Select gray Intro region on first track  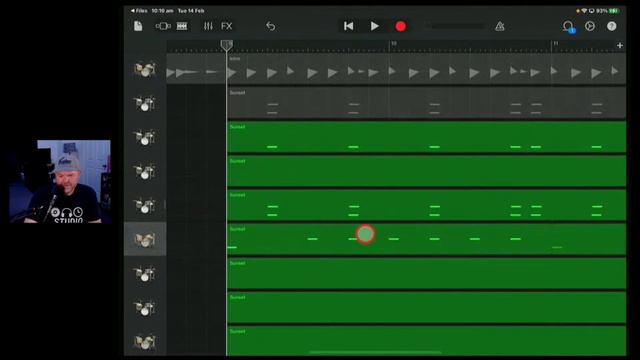(426, 69)
